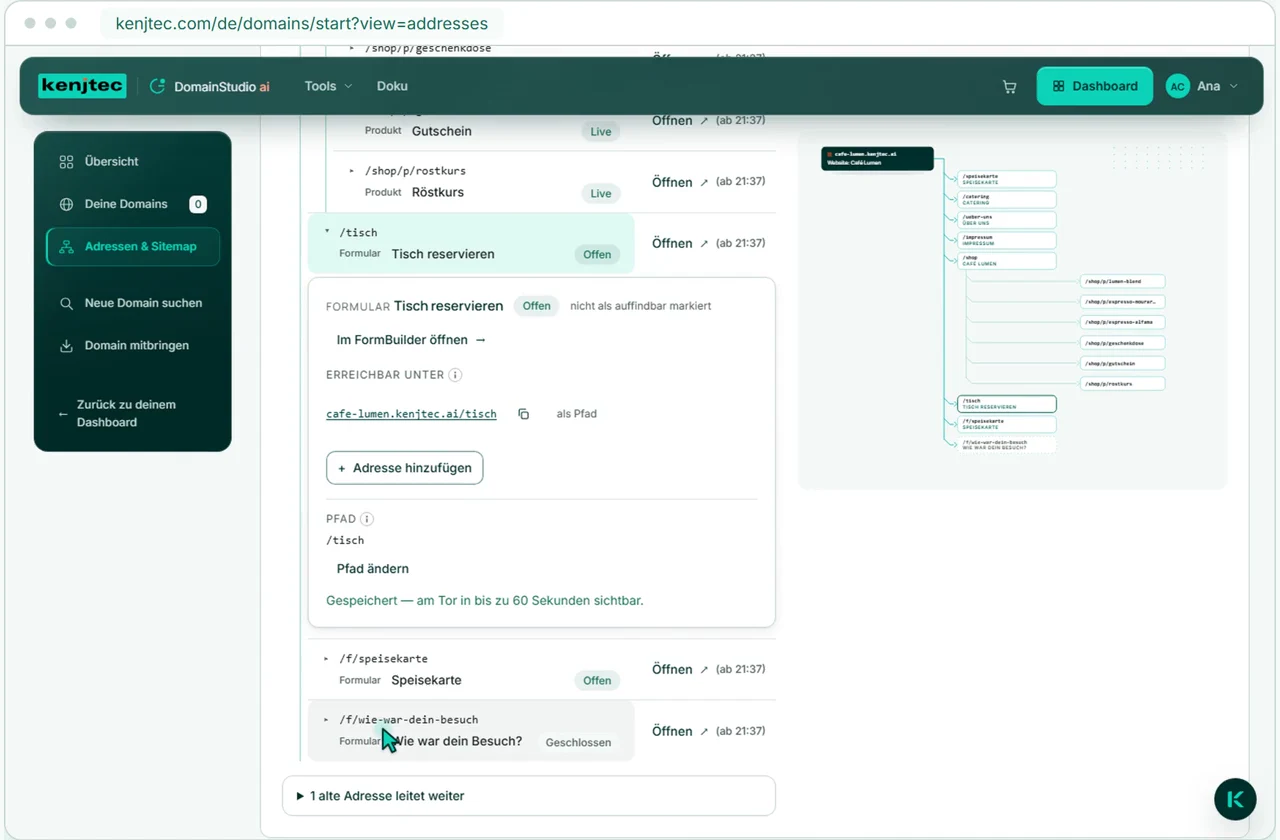Open the shopping cart icon
This screenshot has width=1280, height=840.
click(1009, 87)
